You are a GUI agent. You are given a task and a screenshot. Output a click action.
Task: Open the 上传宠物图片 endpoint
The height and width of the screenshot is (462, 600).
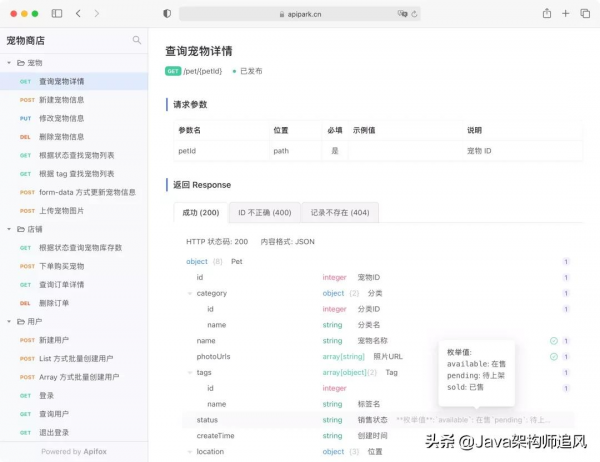click(x=74, y=211)
